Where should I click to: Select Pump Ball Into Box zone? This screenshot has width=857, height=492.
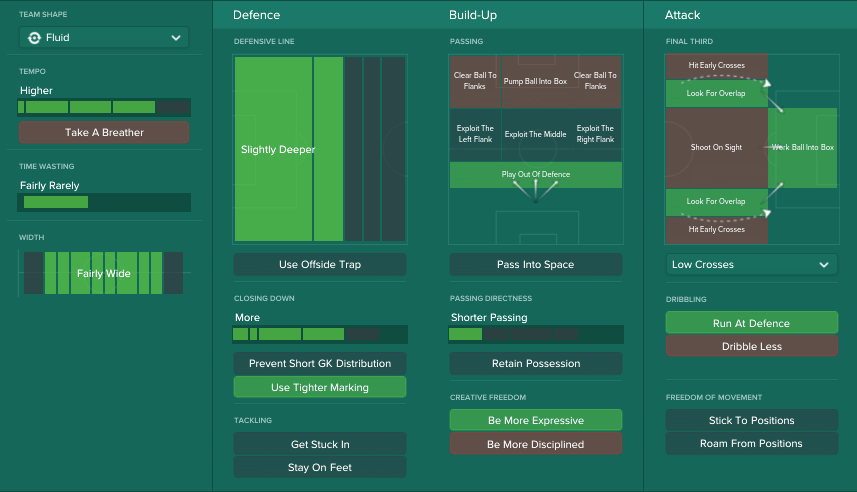[535, 81]
